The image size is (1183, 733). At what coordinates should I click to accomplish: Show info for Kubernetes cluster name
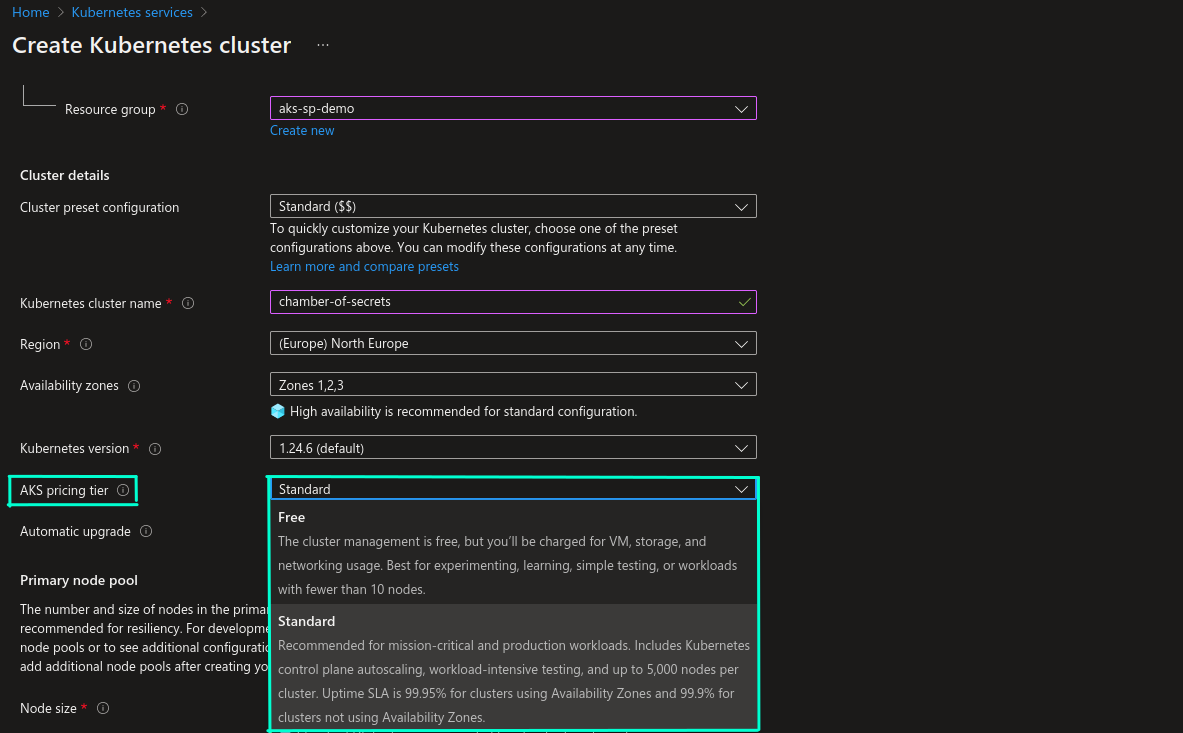[x=188, y=303]
